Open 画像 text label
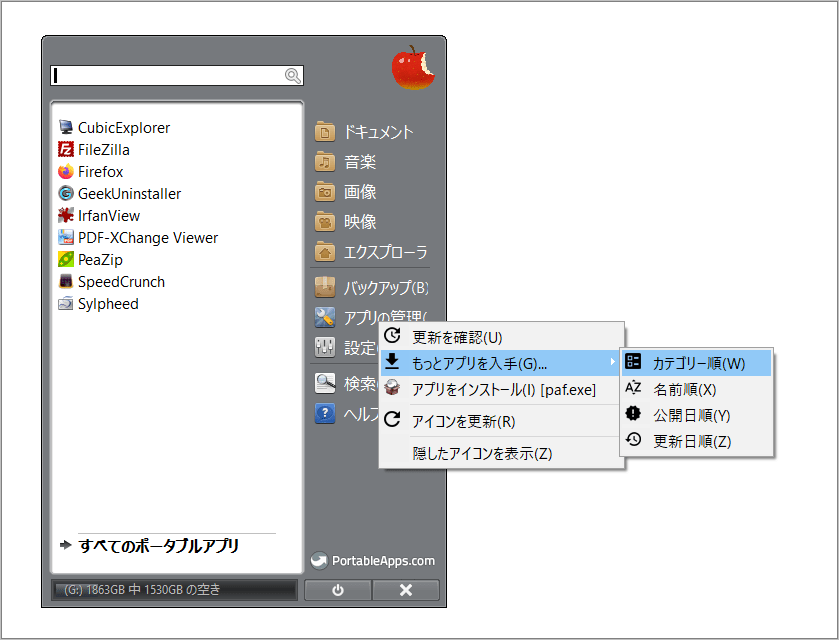 360,192
